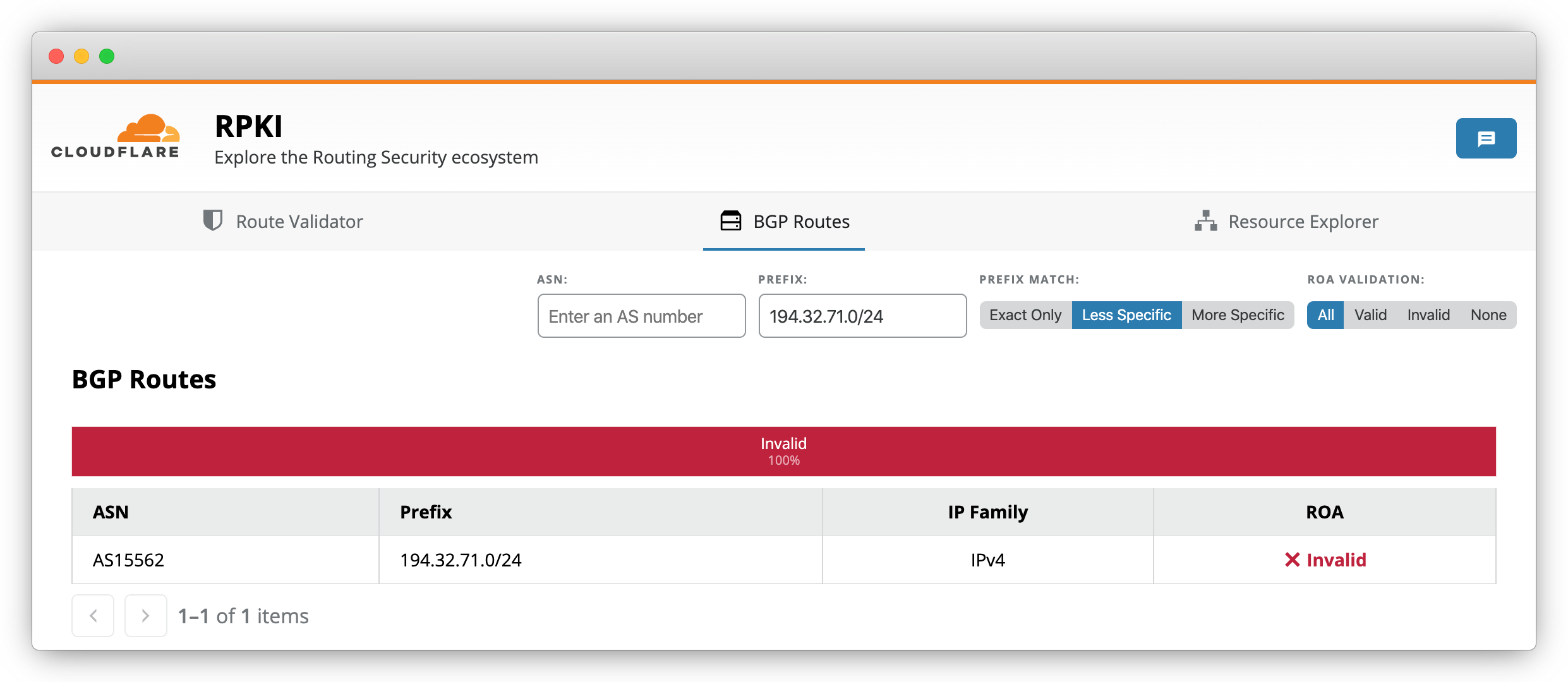Select Less Specific prefix match

tap(1126, 315)
